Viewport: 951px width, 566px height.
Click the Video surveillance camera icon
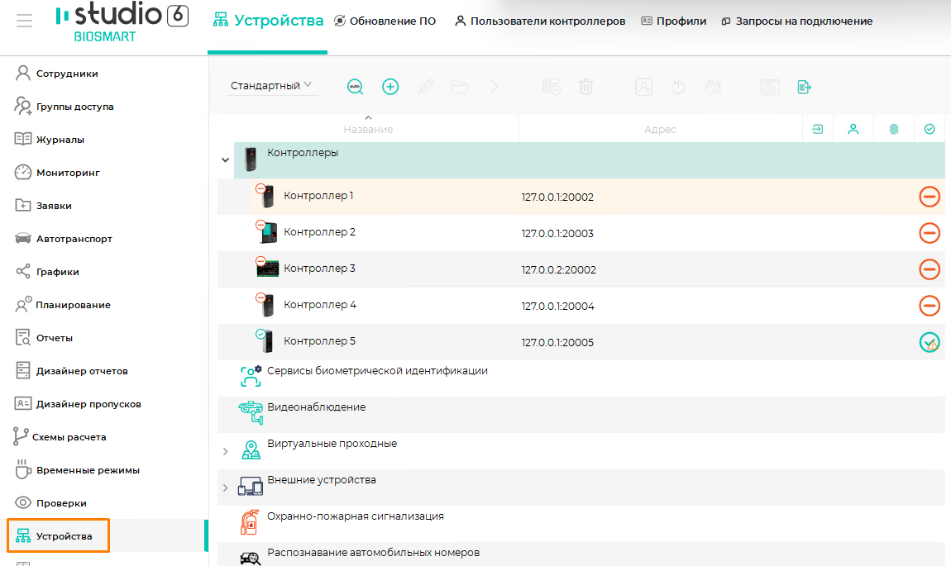249,408
